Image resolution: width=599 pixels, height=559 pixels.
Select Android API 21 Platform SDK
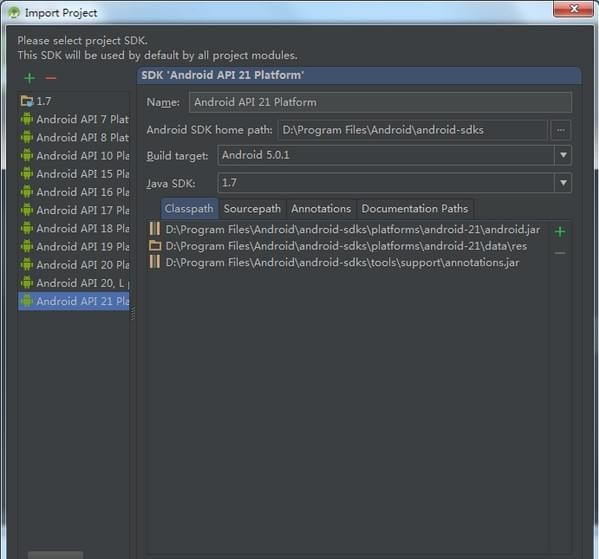pos(74,301)
